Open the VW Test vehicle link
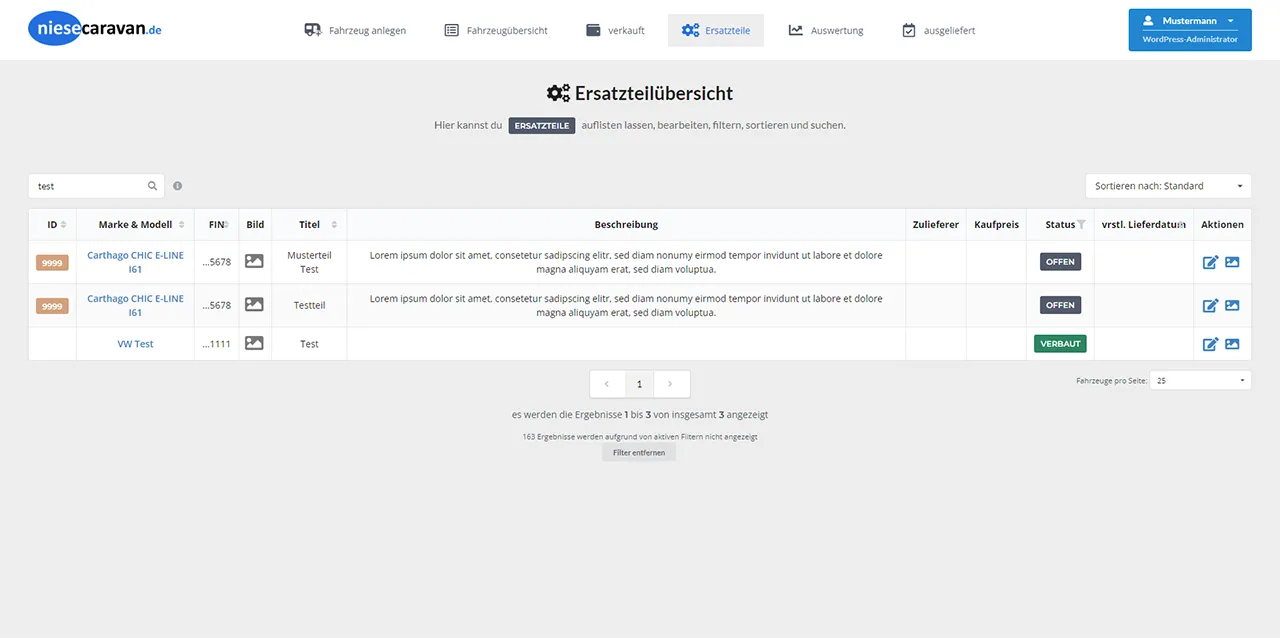This screenshot has height=638, width=1280. (x=135, y=344)
